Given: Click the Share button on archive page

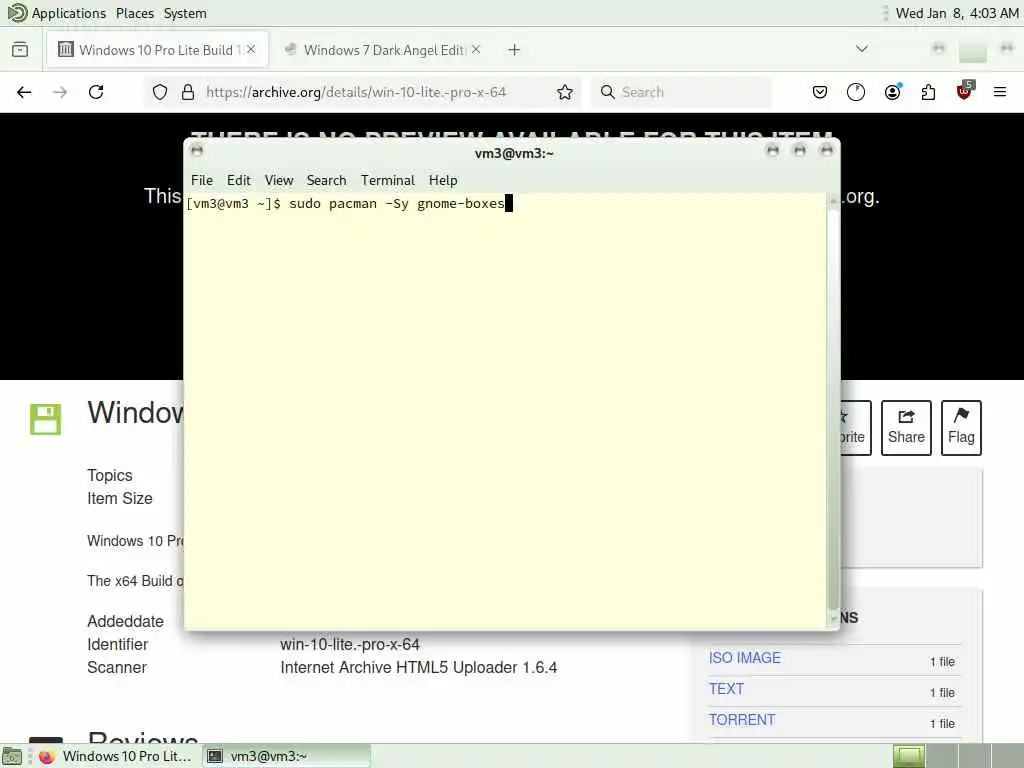Looking at the screenshot, I should [906, 428].
